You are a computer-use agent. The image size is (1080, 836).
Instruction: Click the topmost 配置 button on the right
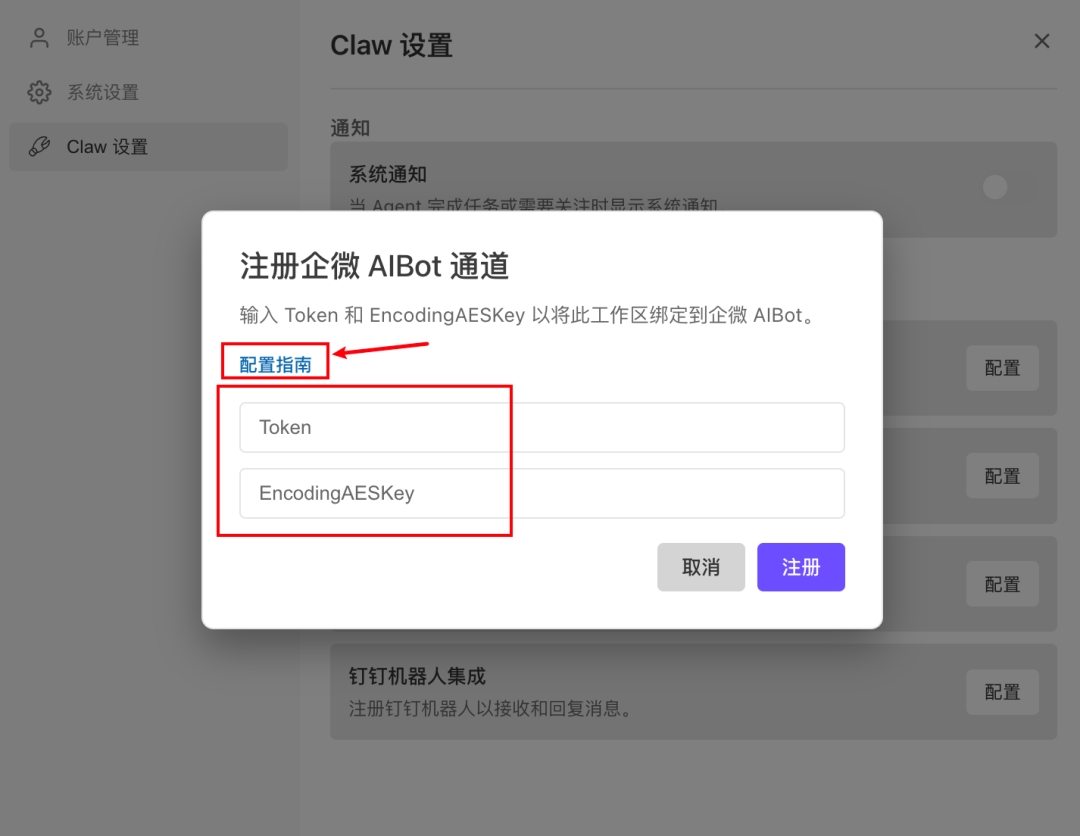point(1002,368)
